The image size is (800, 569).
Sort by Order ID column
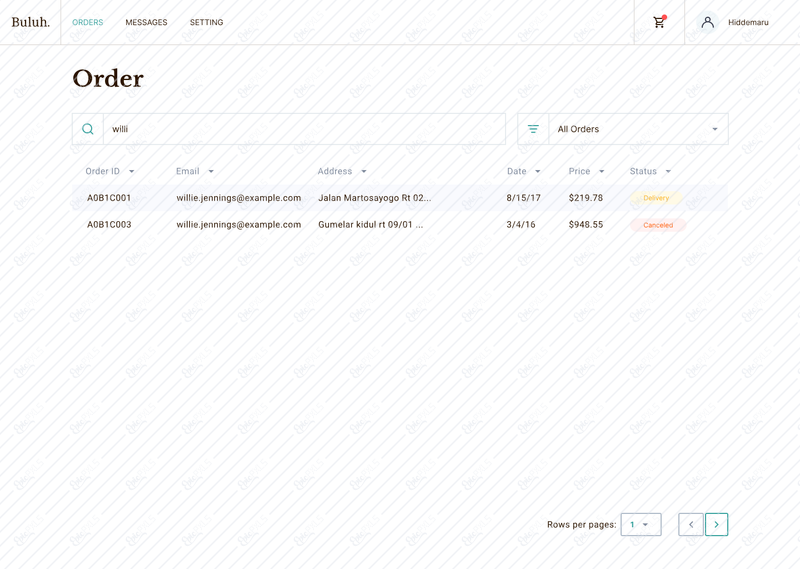(110, 171)
